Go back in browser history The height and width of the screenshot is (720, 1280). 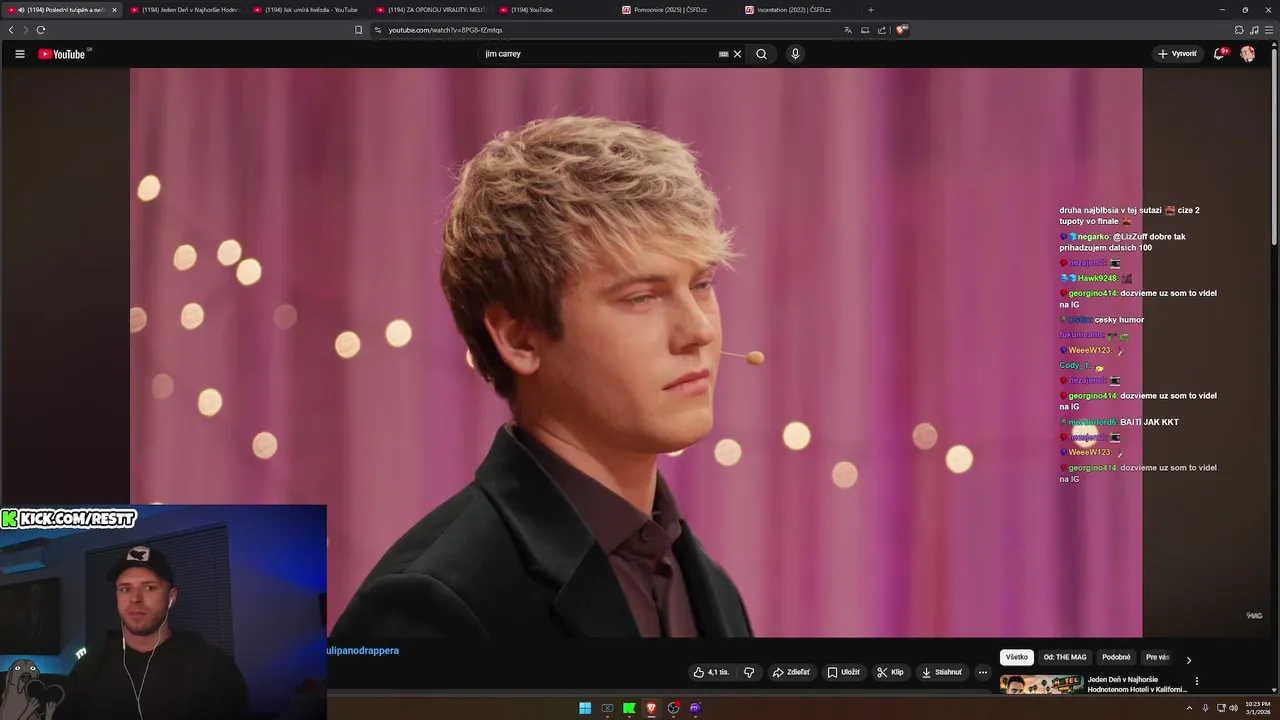[11, 30]
